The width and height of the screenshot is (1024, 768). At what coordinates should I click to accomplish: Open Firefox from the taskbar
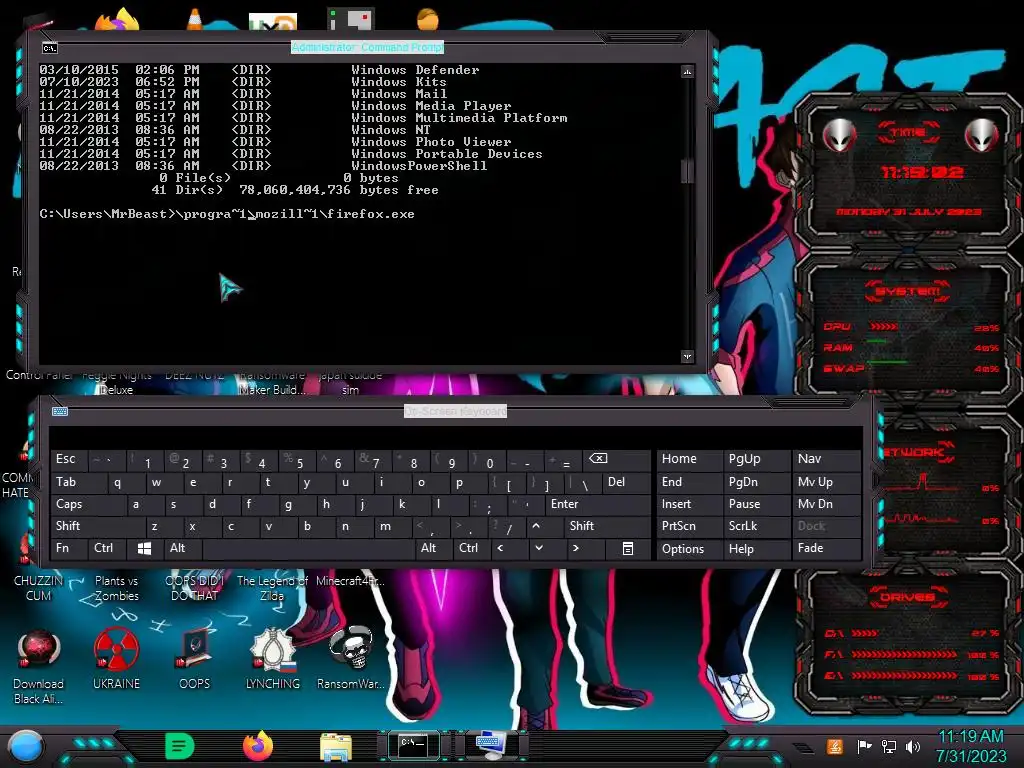[258, 746]
